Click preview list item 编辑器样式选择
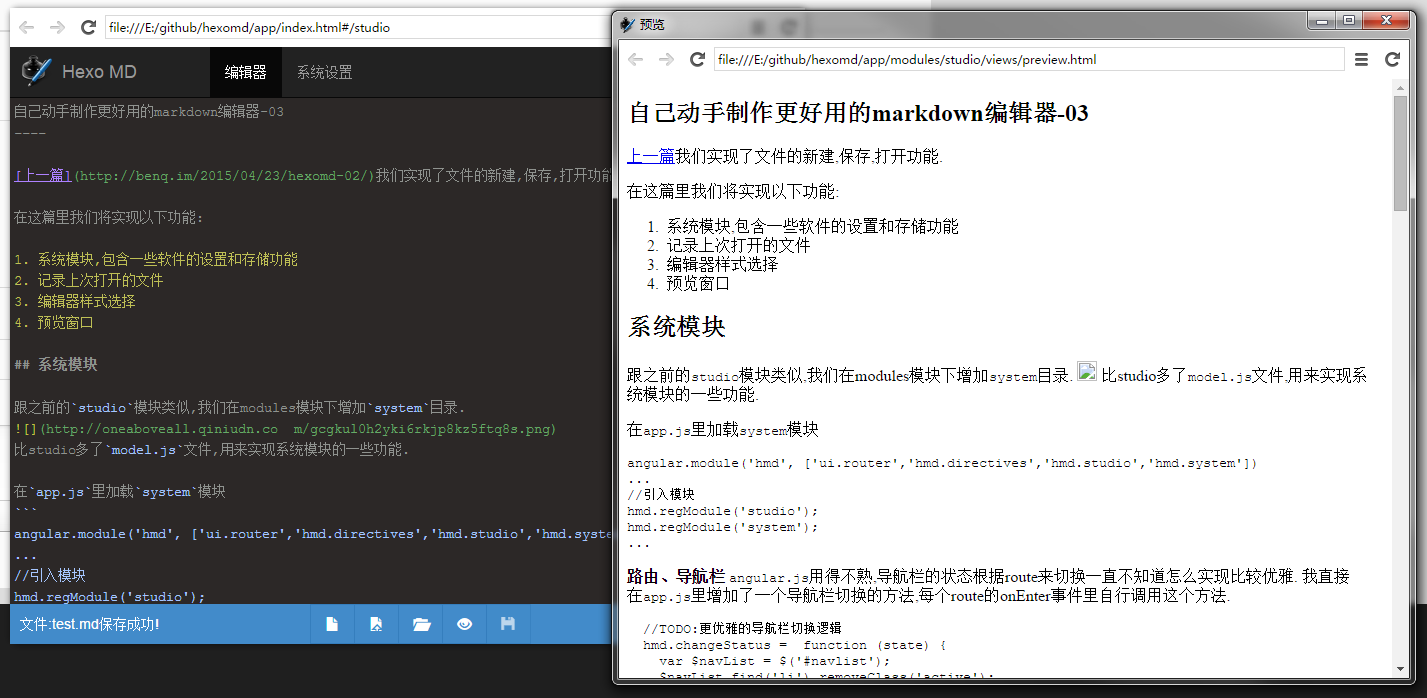The height and width of the screenshot is (698, 1427). (723, 264)
